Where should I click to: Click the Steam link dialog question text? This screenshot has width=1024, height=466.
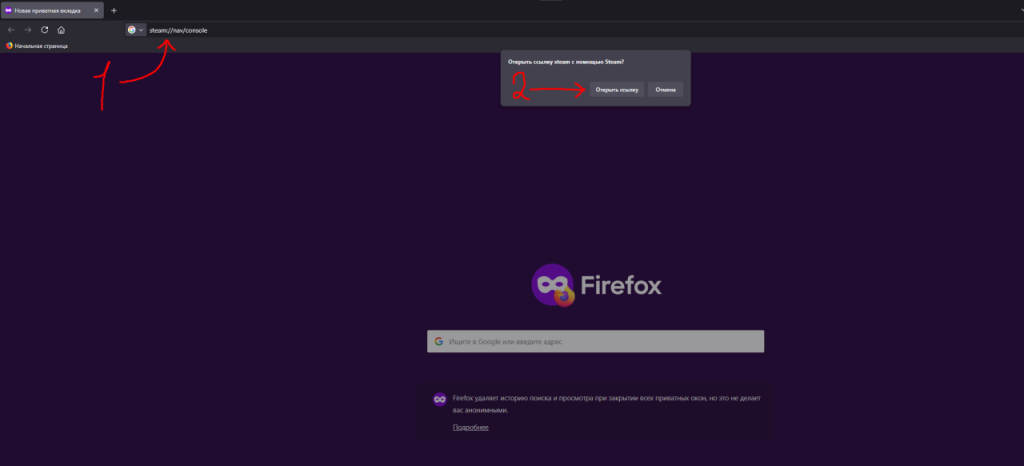[x=566, y=64]
